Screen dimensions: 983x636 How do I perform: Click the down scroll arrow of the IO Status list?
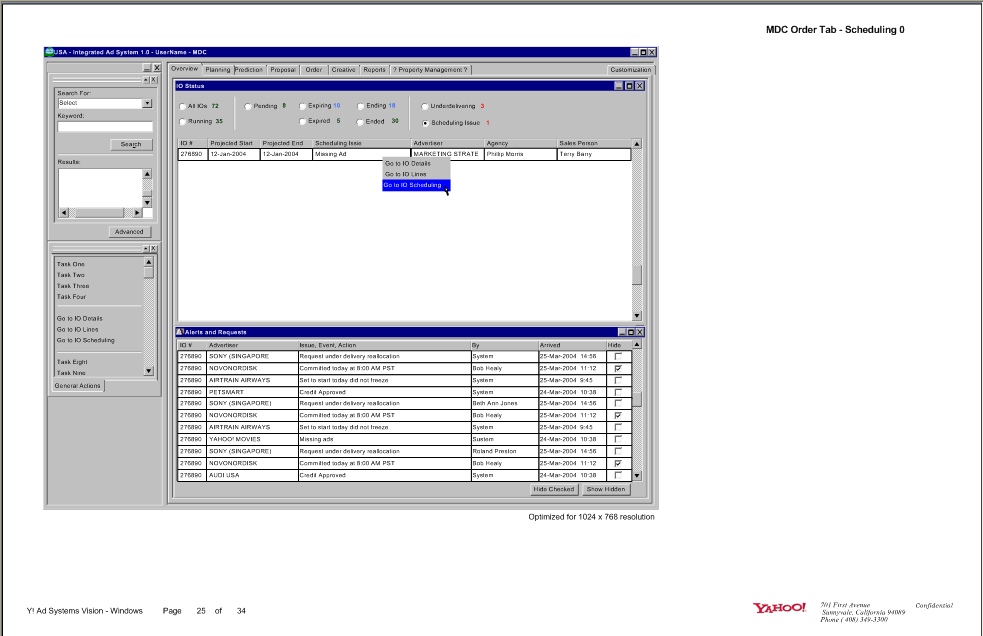tap(637, 315)
